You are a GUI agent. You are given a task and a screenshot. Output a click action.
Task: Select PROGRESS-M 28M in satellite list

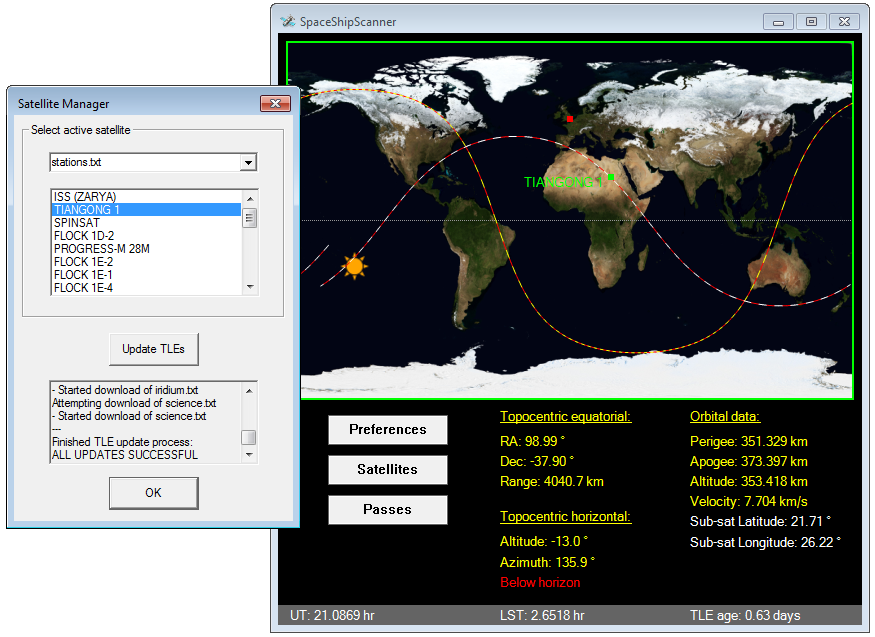tap(146, 249)
